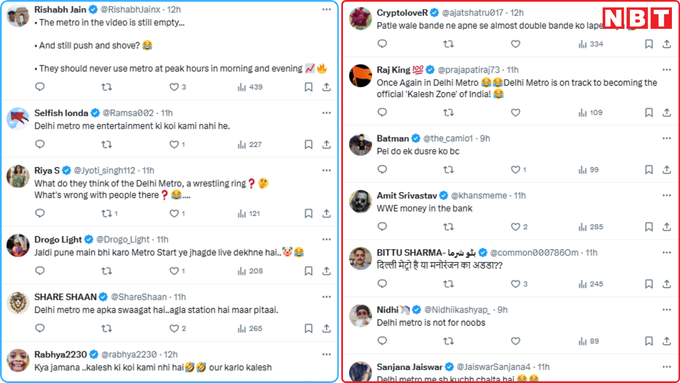Bookmark Raj King's Kalesh Zone tweet
The width and height of the screenshot is (680, 383).
(x=649, y=112)
